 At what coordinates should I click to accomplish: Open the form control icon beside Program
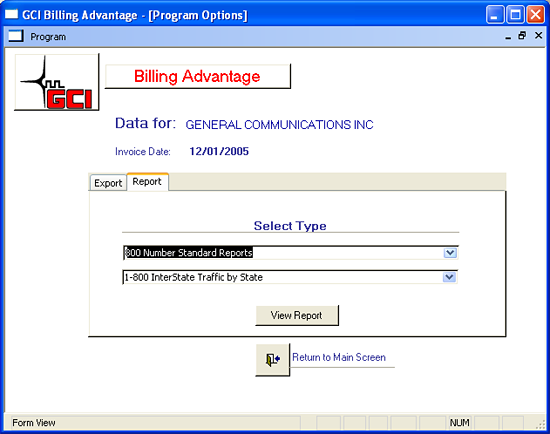click(16, 36)
